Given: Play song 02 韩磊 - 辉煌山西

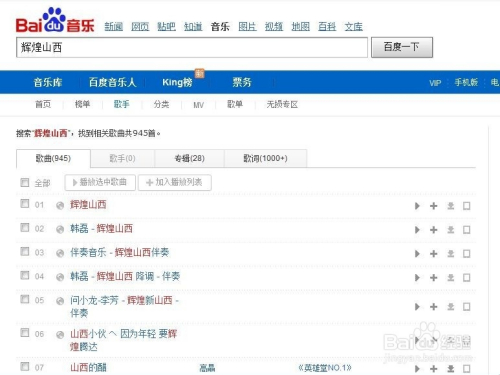Looking at the screenshot, I should [x=417, y=230].
